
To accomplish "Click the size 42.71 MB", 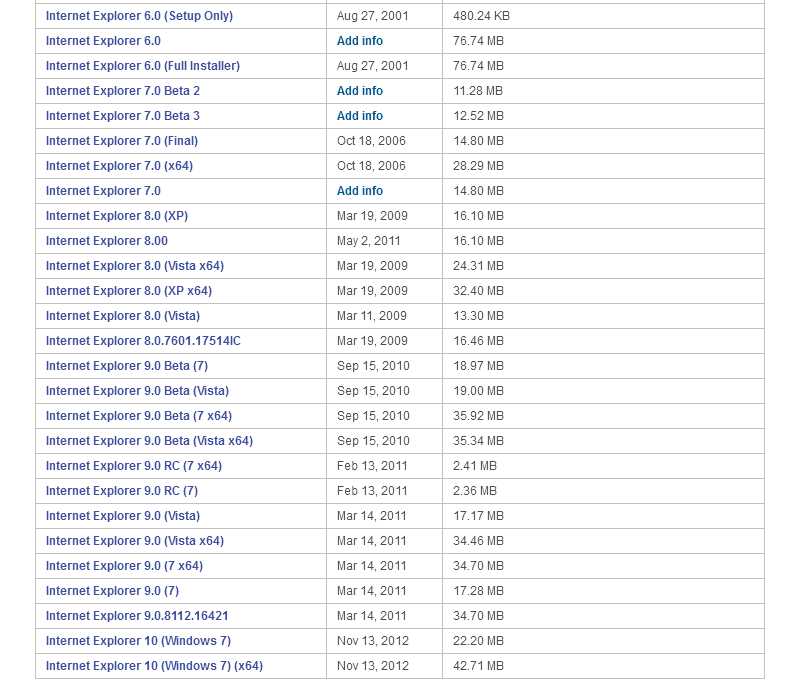I will click(478, 667).
